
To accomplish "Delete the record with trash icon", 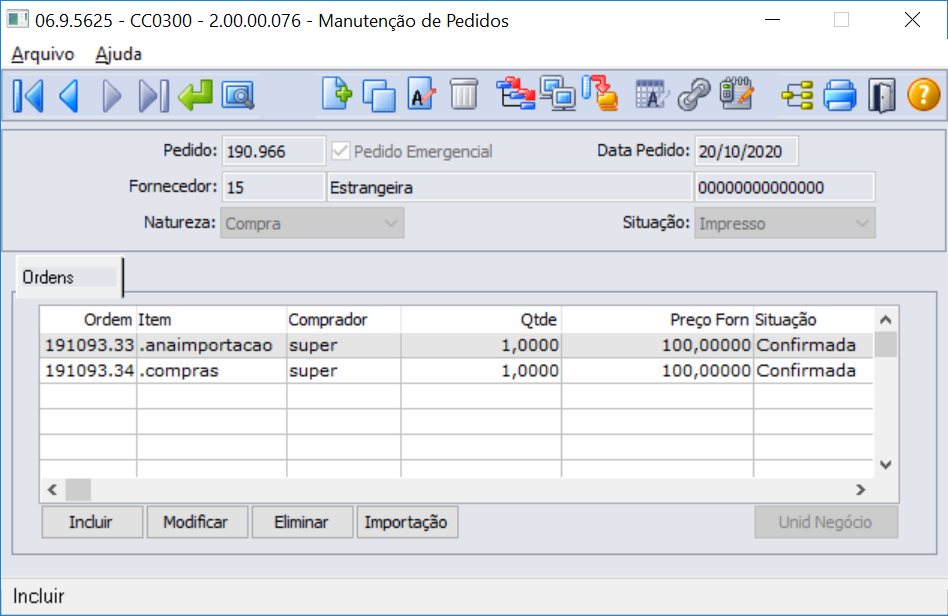I will click(x=464, y=94).
